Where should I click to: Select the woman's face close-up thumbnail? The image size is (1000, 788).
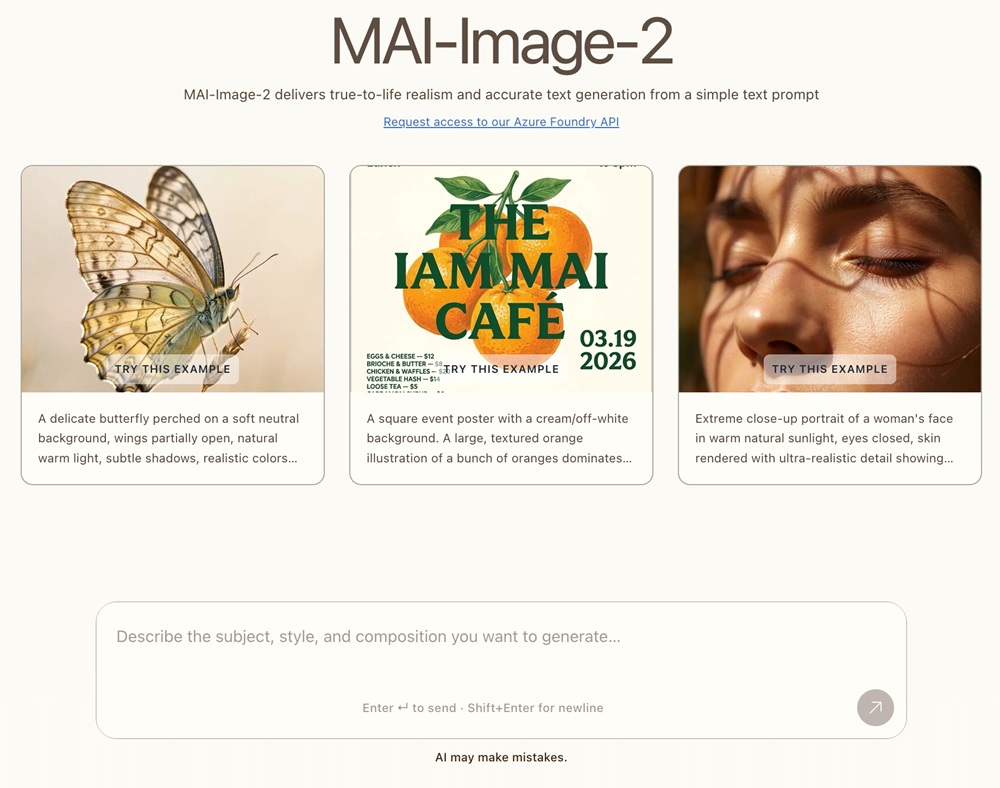point(829,279)
